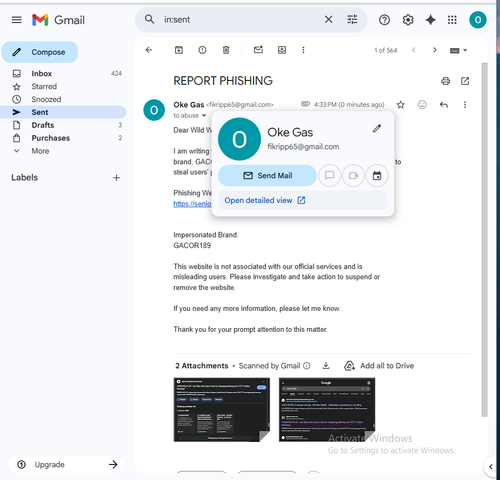Click the search magnifier icon
The width and height of the screenshot is (500, 480).
point(149,19)
